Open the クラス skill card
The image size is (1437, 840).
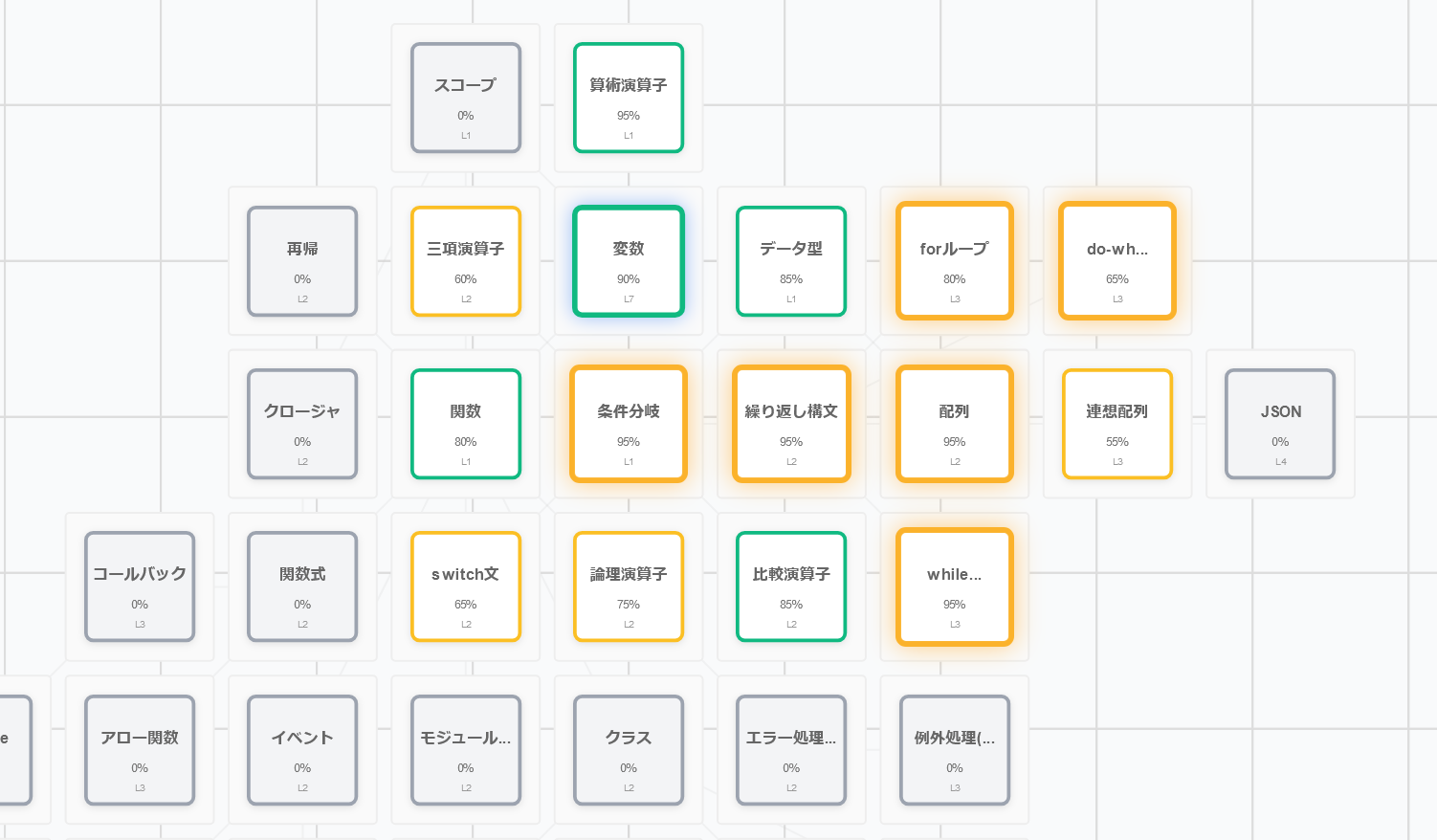pyautogui.click(x=629, y=750)
